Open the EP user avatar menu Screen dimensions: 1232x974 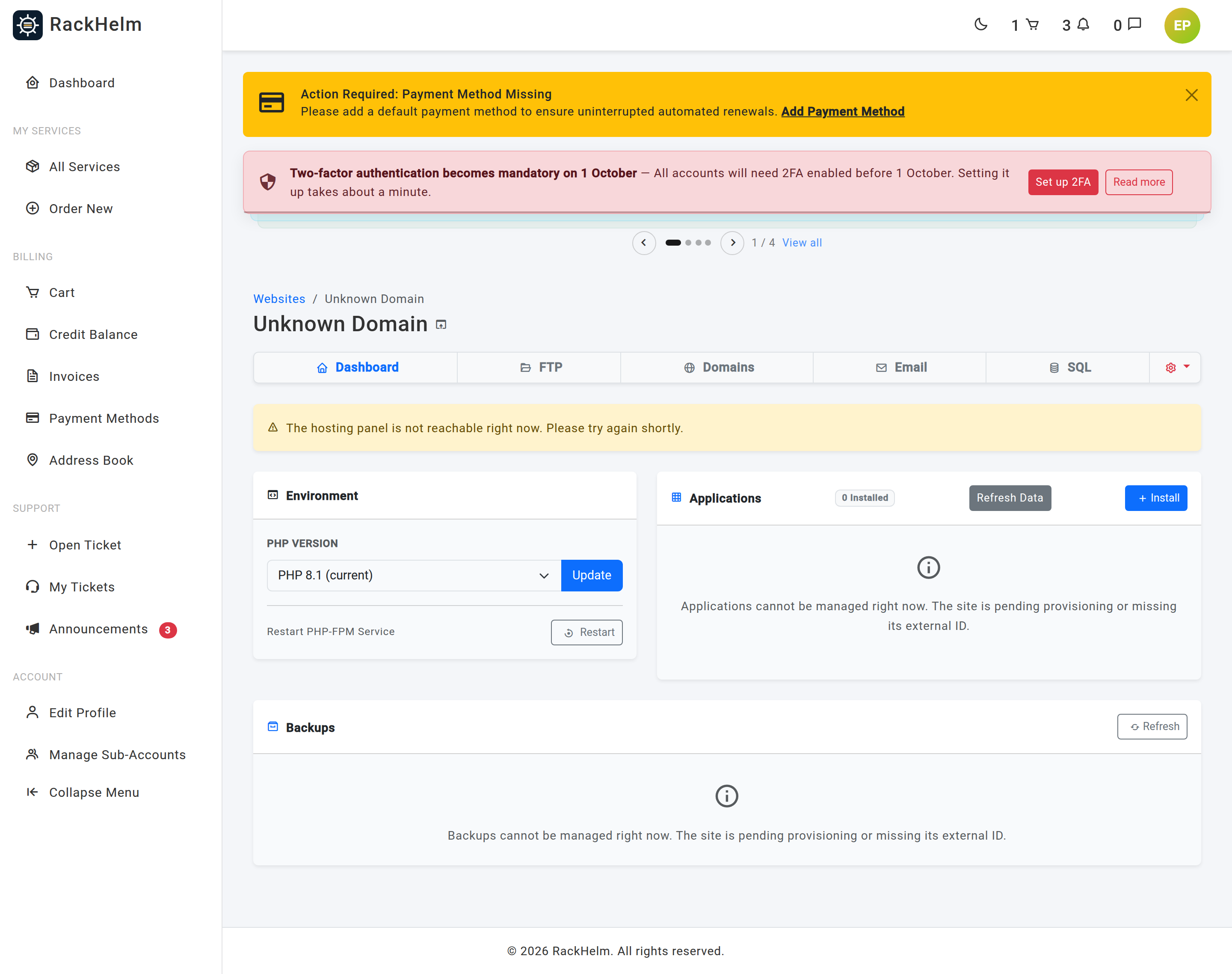click(1182, 26)
